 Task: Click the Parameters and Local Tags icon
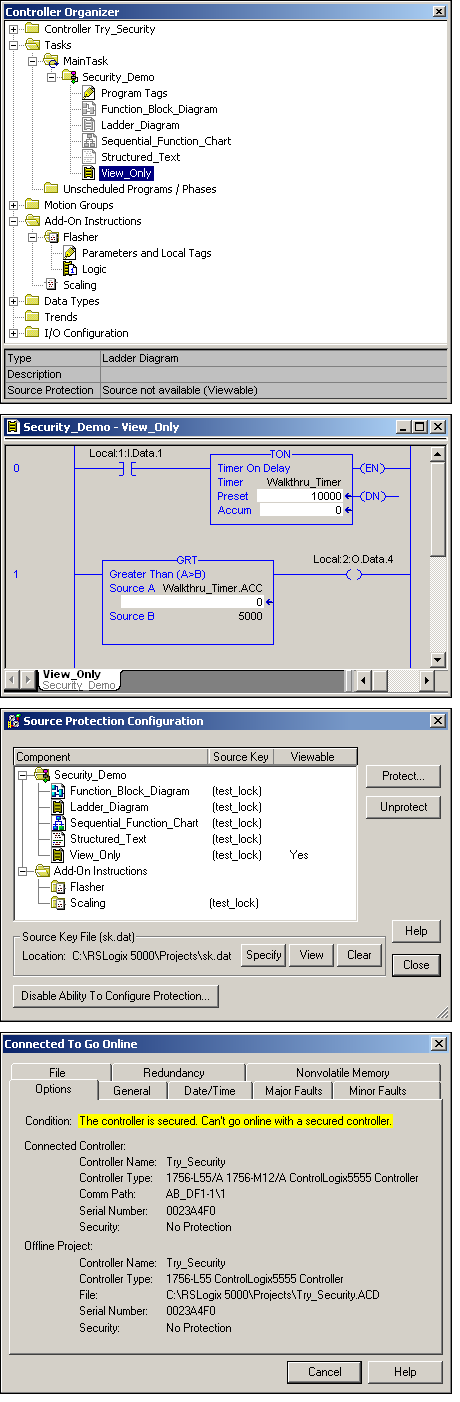pyautogui.click(x=70, y=253)
